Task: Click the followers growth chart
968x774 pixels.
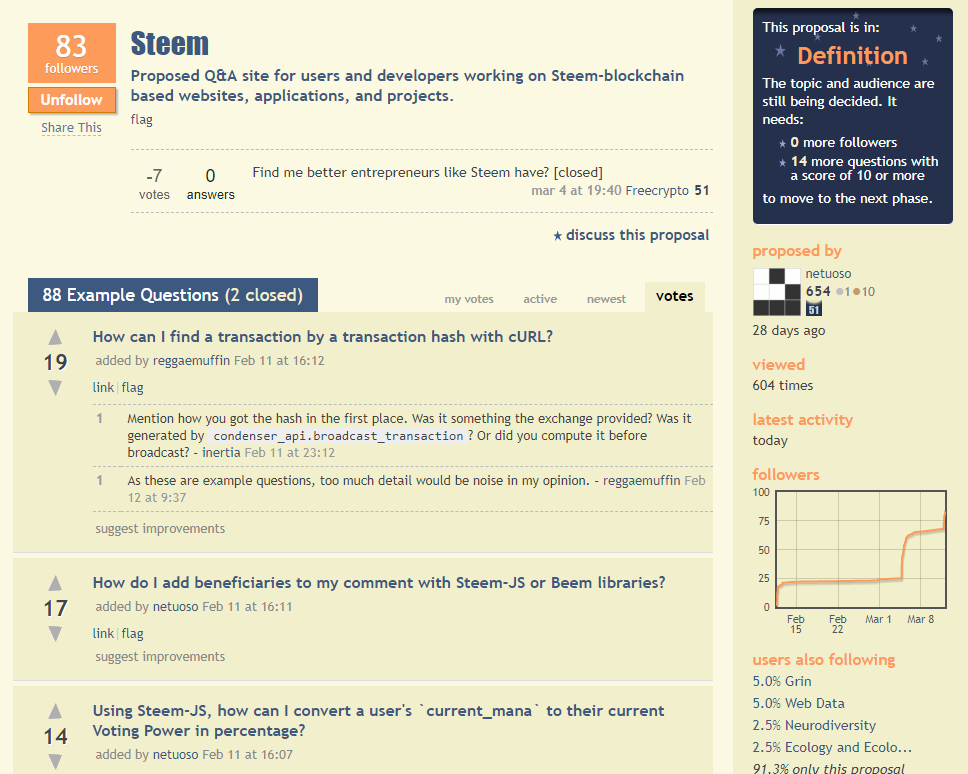Action: [x=861, y=549]
